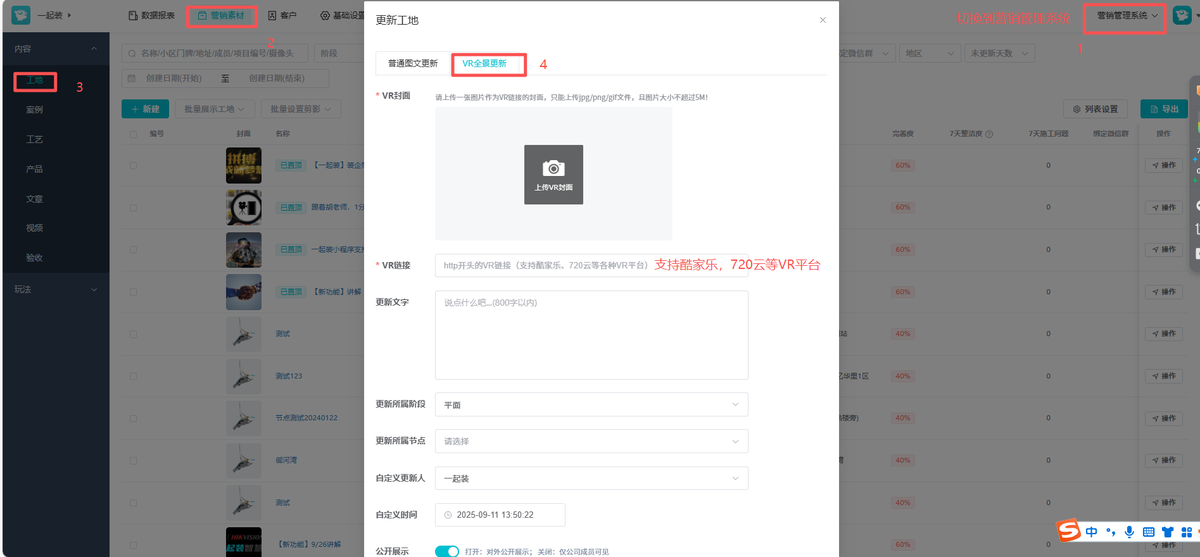Click the keyboard icon in Sogou IME bar
Viewport: 1200px width, 557px height.
tap(1149, 531)
